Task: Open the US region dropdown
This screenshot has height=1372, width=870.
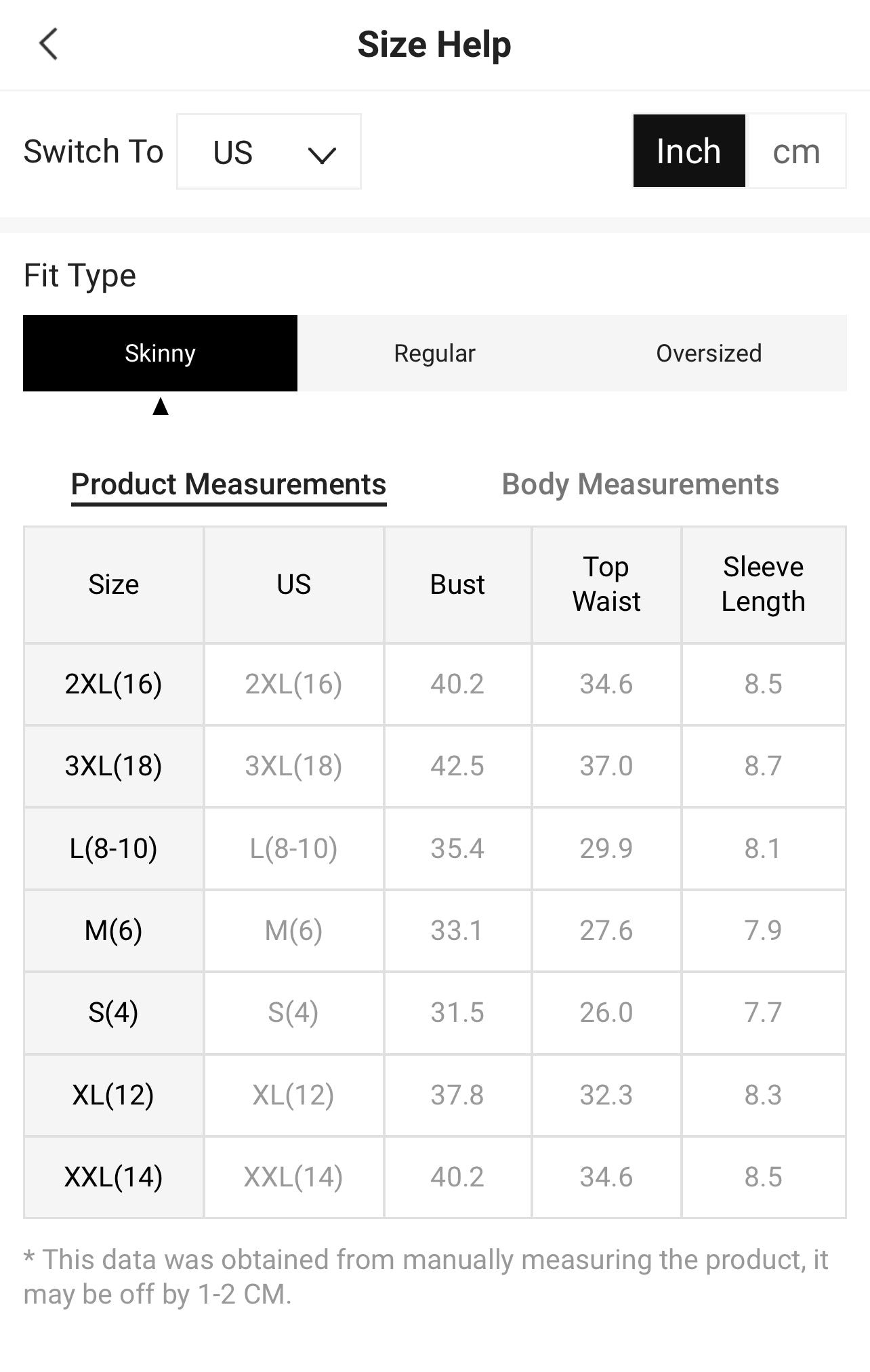Action: (x=268, y=151)
